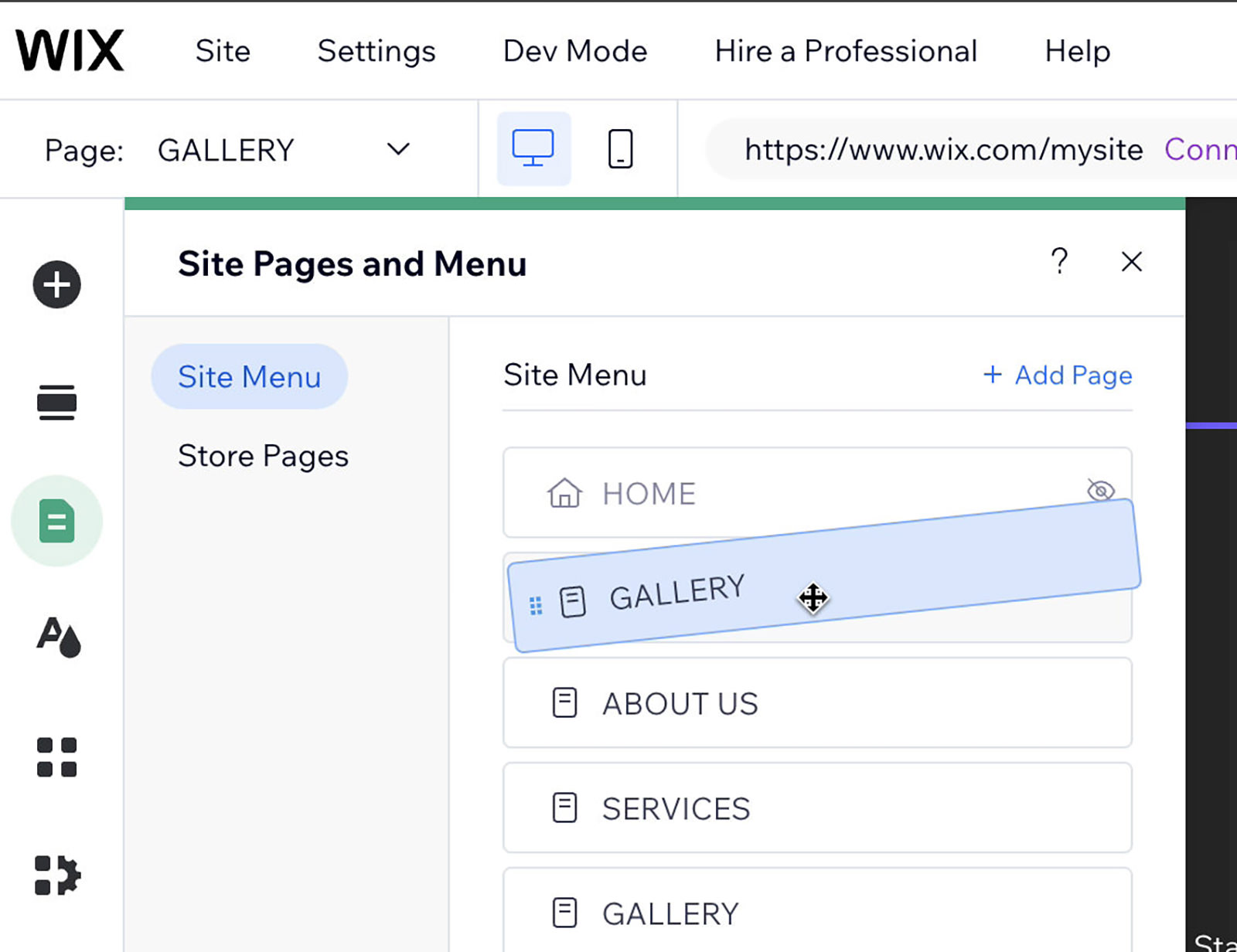Select the ABOUT US page row
Screen dimensions: 1237x952
[817, 702]
